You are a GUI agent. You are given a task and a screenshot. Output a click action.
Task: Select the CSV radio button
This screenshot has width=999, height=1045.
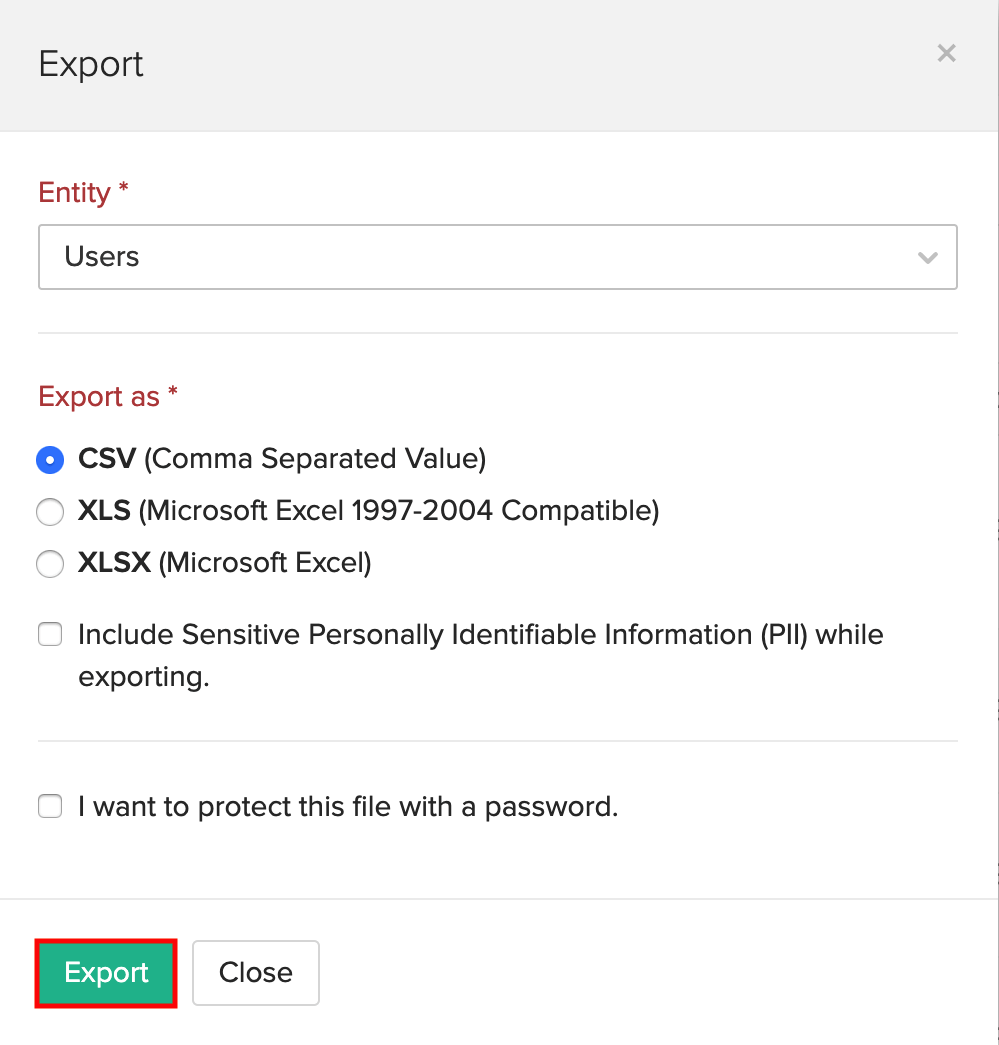pos(50,460)
